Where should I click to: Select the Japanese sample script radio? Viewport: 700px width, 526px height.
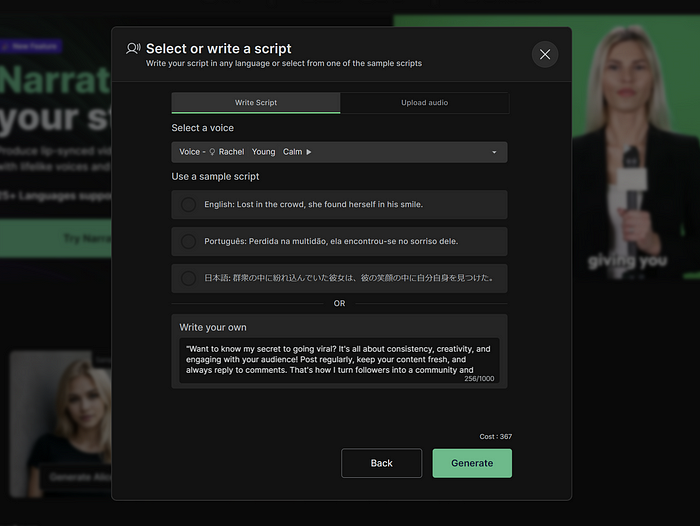point(188,278)
